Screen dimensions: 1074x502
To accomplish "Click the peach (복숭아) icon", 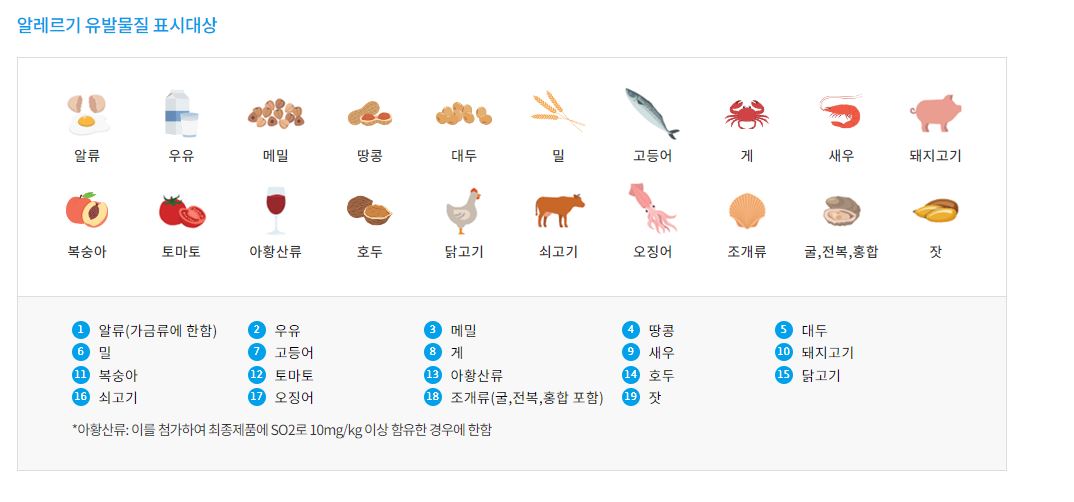I will pos(86,210).
